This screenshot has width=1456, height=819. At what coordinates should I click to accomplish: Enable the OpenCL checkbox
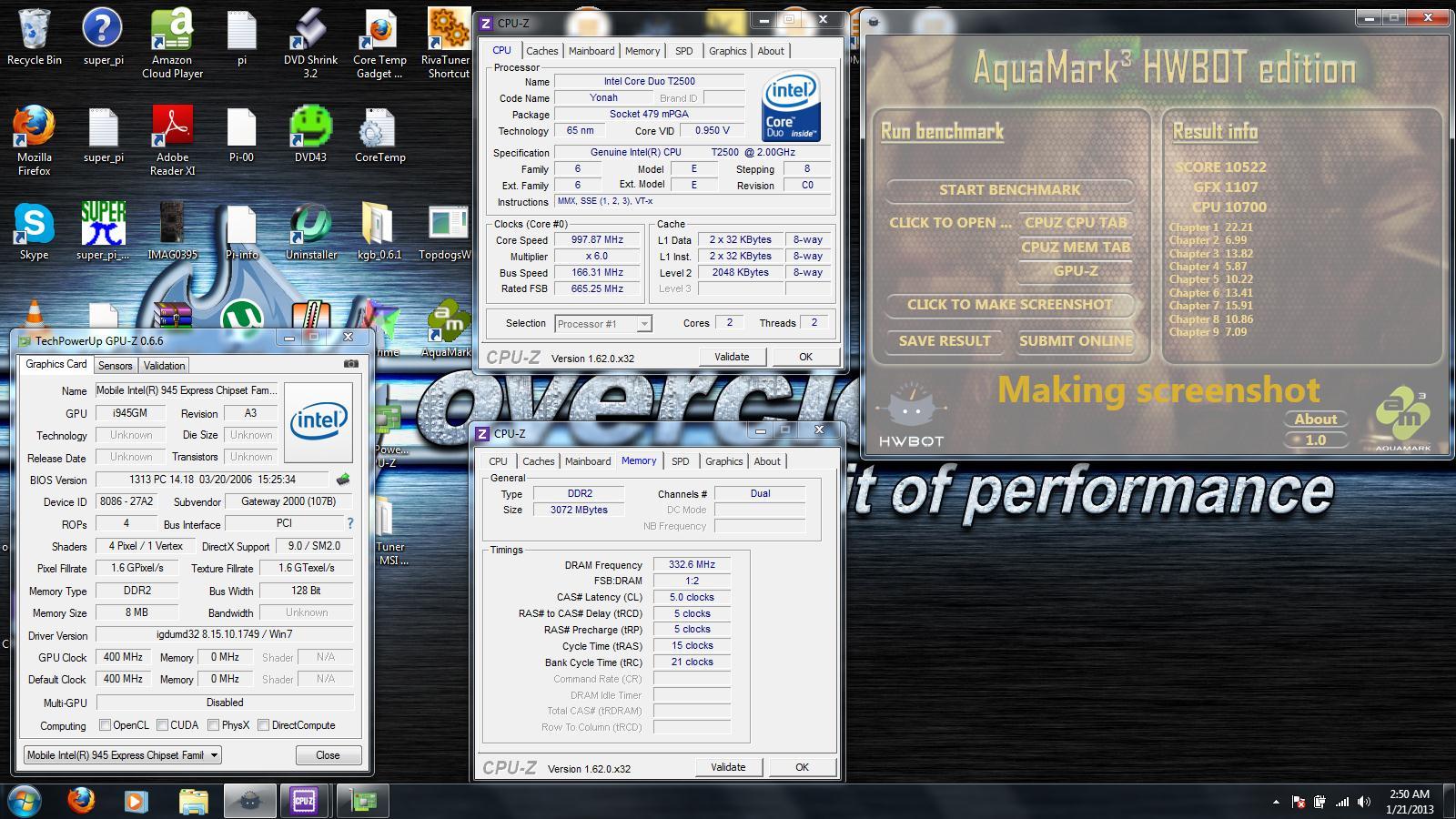[x=105, y=725]
